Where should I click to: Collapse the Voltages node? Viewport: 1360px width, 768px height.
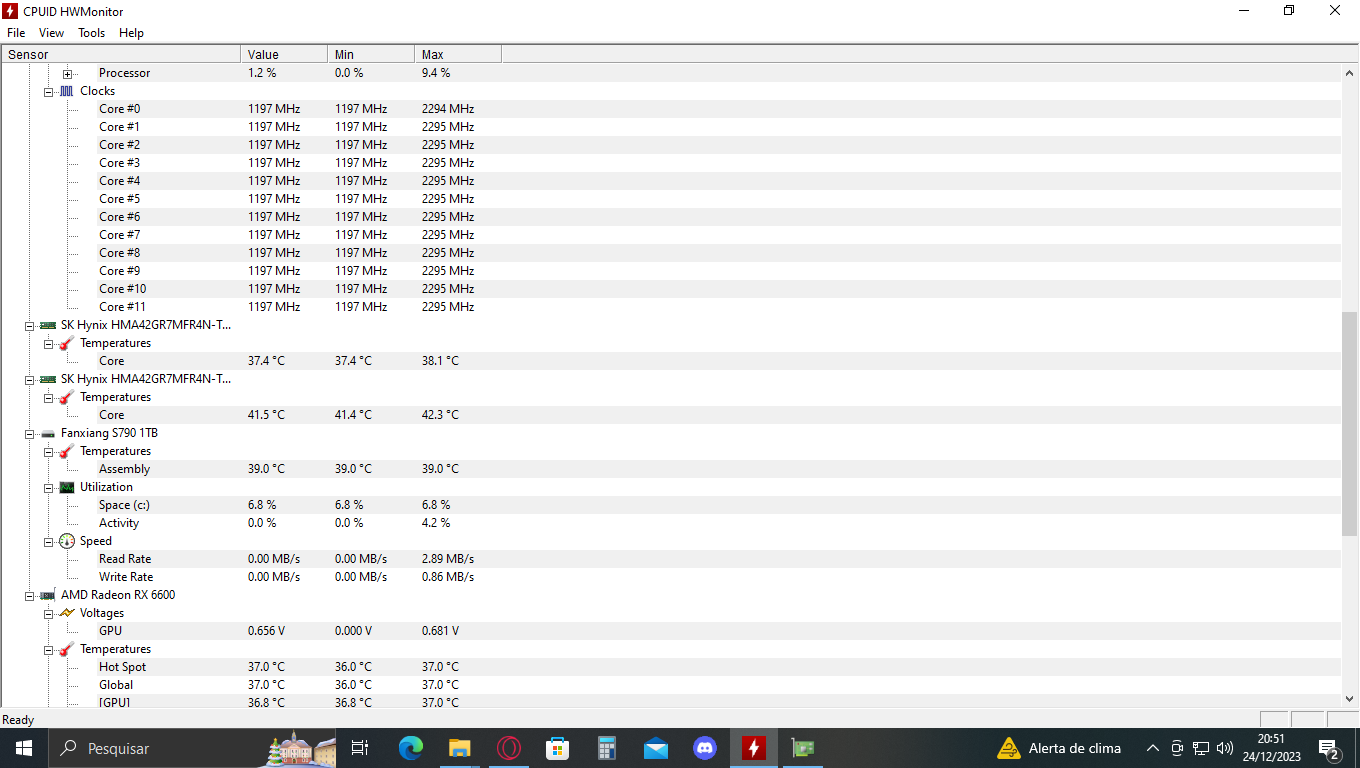(48, 613)
